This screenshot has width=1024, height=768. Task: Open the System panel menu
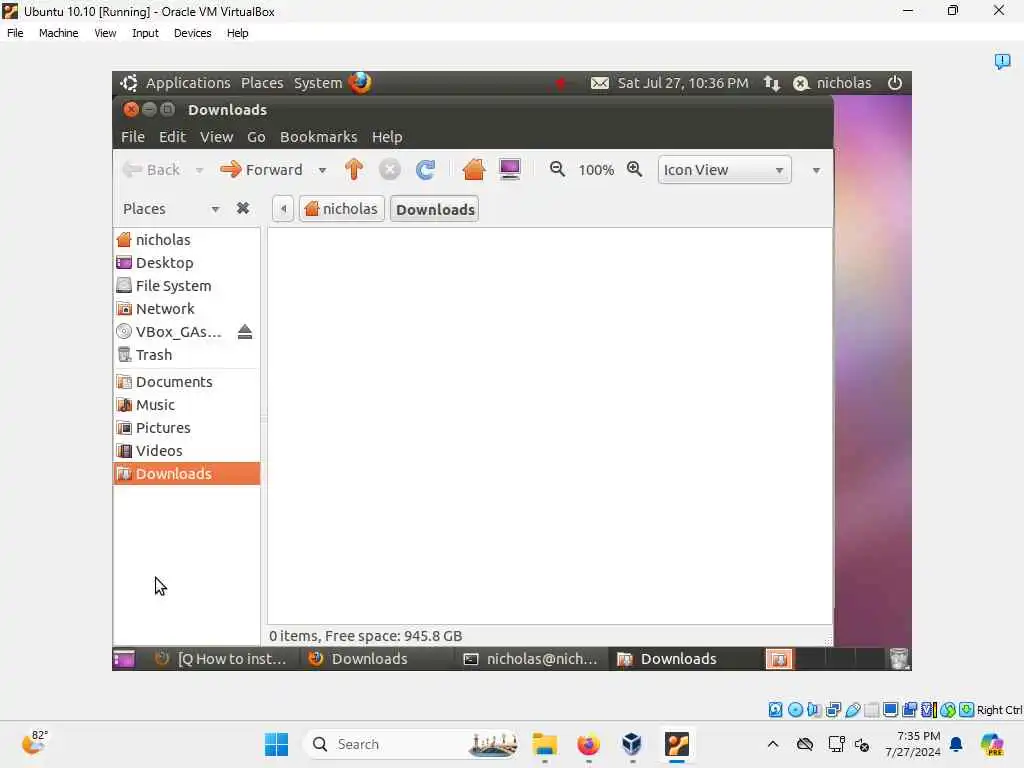click(x=318, y=83)
